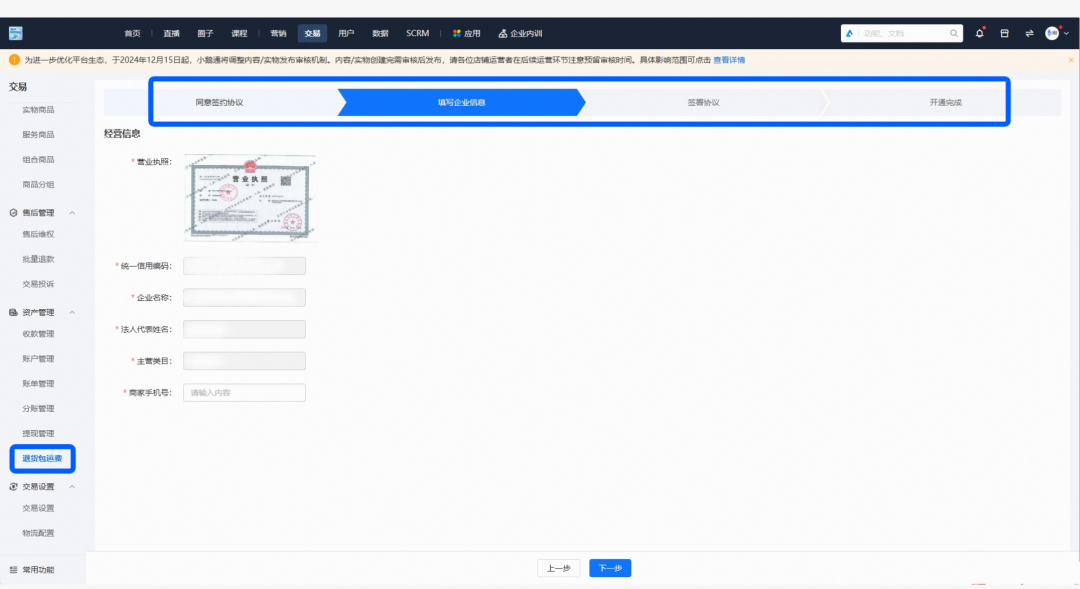Viewport: 1080px width, 589px height.
Task: Focus the 商家手机号 input field
Action: coord(245,393)
